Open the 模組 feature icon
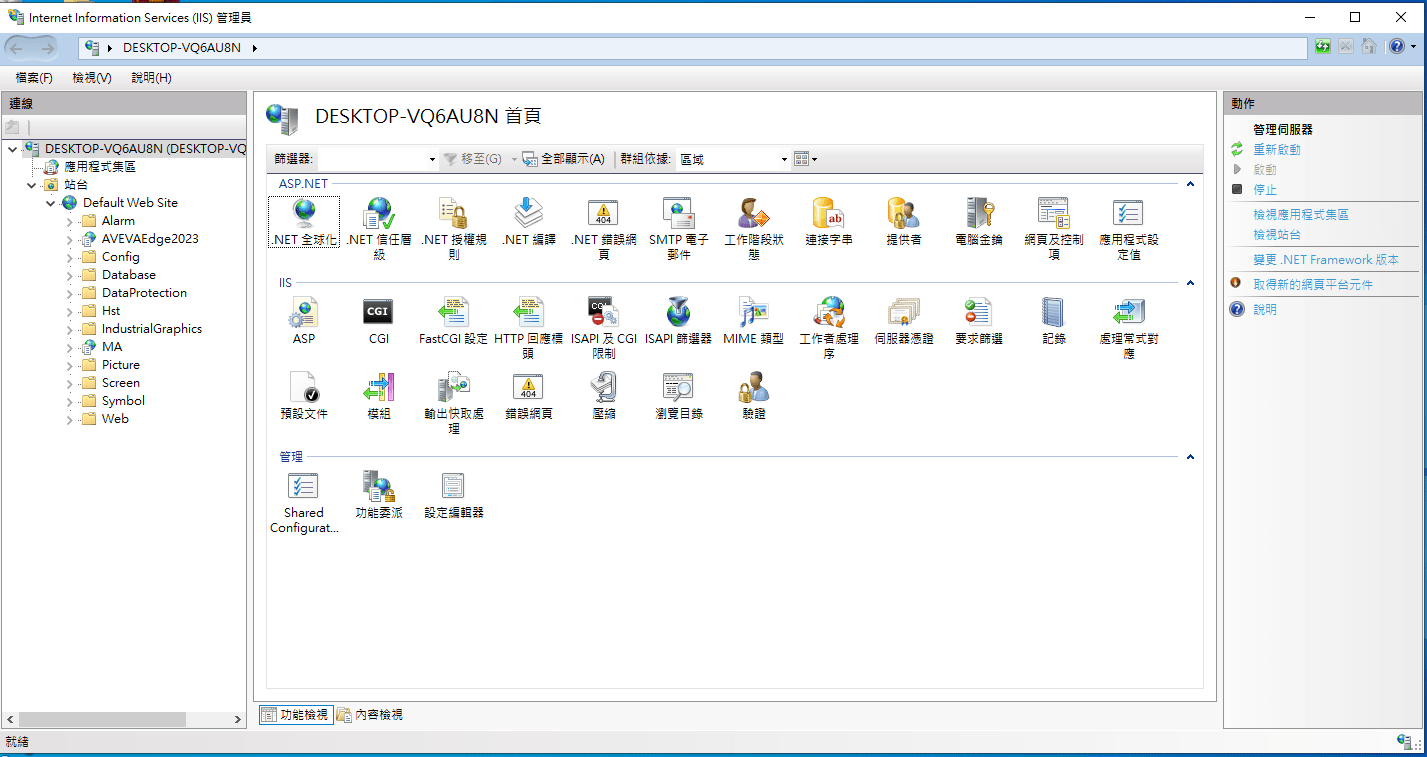Image resolution: width=1427 pixels, height=757 pixels. (x=379, y=395)
